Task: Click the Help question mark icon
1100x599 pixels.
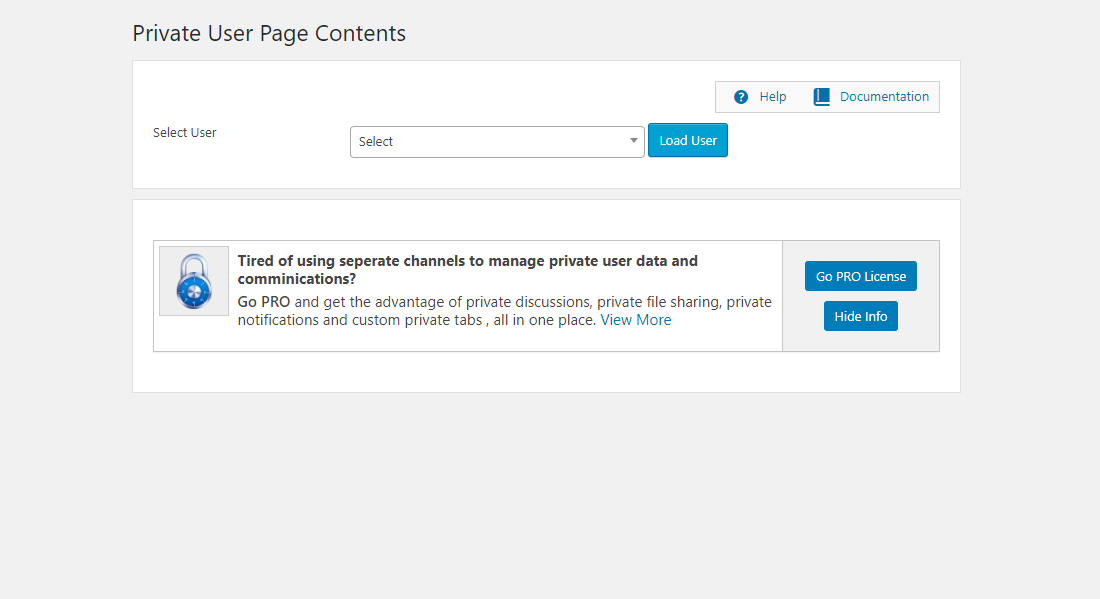Action: pos(741,97)
